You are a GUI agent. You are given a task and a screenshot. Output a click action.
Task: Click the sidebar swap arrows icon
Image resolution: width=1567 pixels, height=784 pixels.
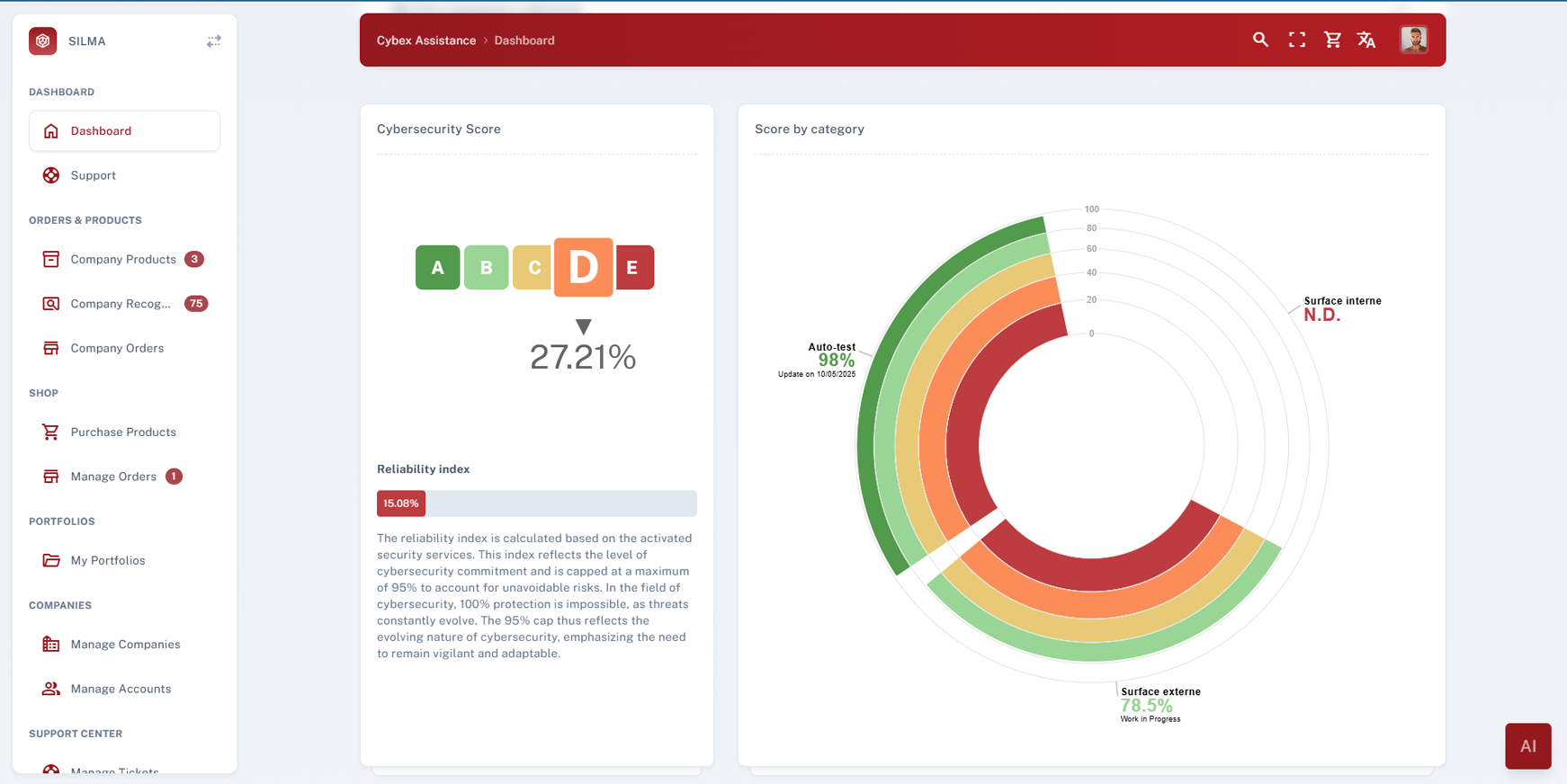coord(213,41)
